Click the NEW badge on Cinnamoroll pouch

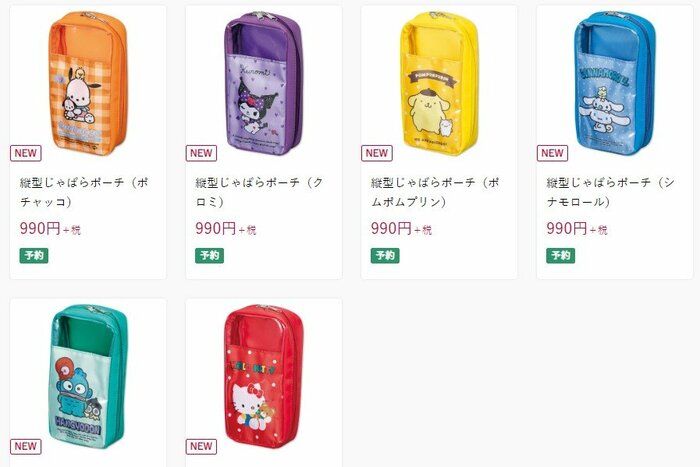click(x=552, y=153)
